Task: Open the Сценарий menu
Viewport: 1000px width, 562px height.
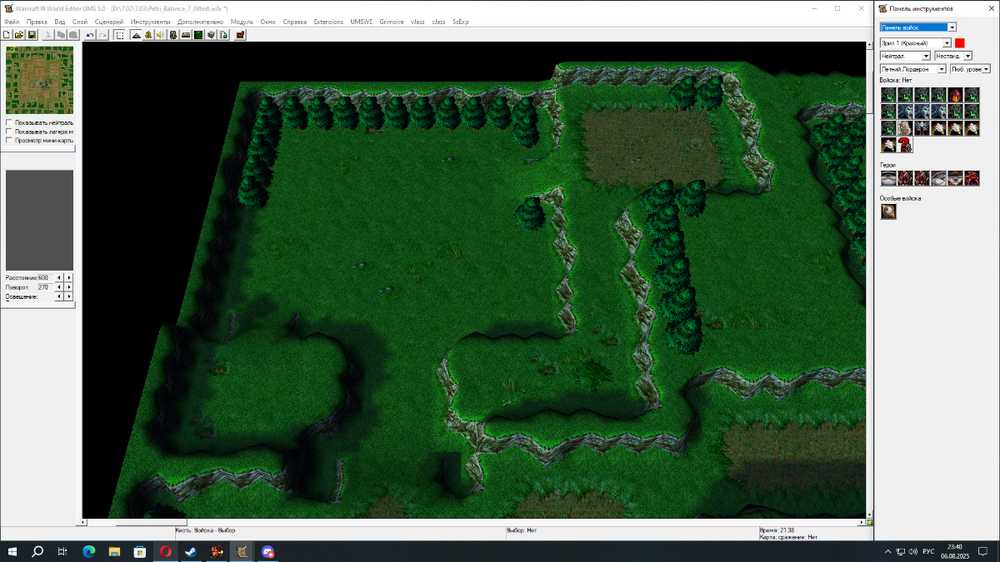Action: [x=109, y=21]
